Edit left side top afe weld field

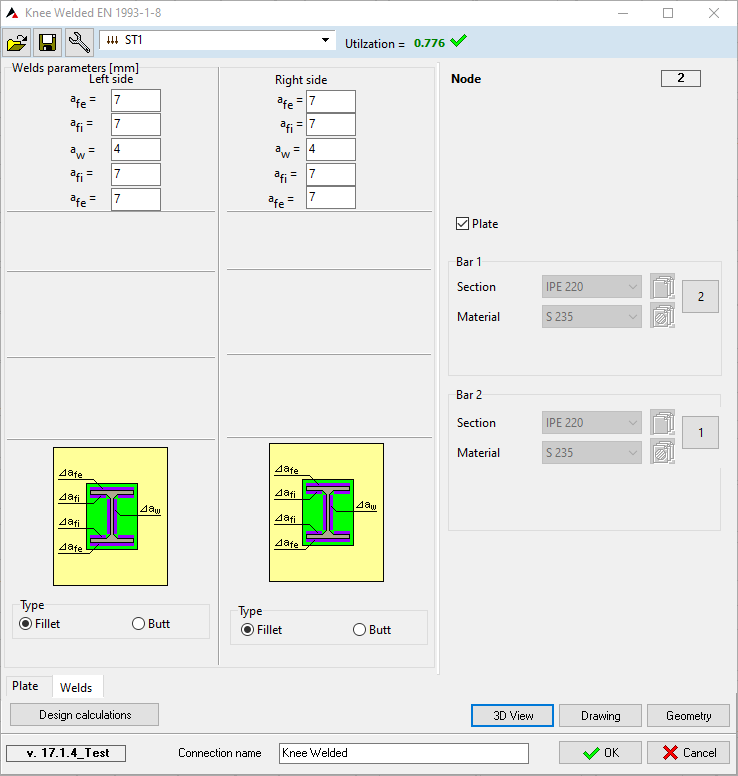(x=136, y=100)
